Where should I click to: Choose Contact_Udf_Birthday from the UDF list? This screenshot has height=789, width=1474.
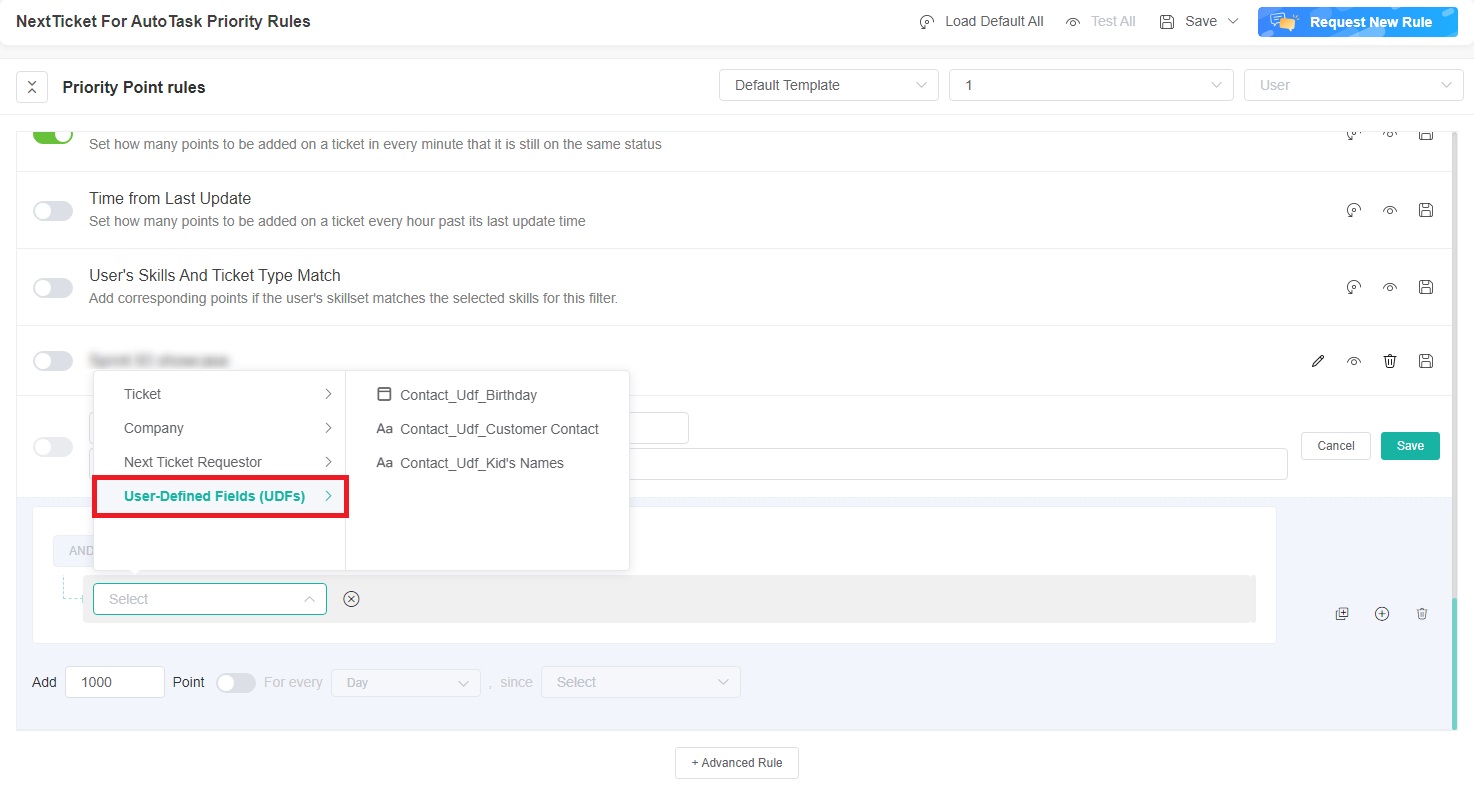coord(467,394)
